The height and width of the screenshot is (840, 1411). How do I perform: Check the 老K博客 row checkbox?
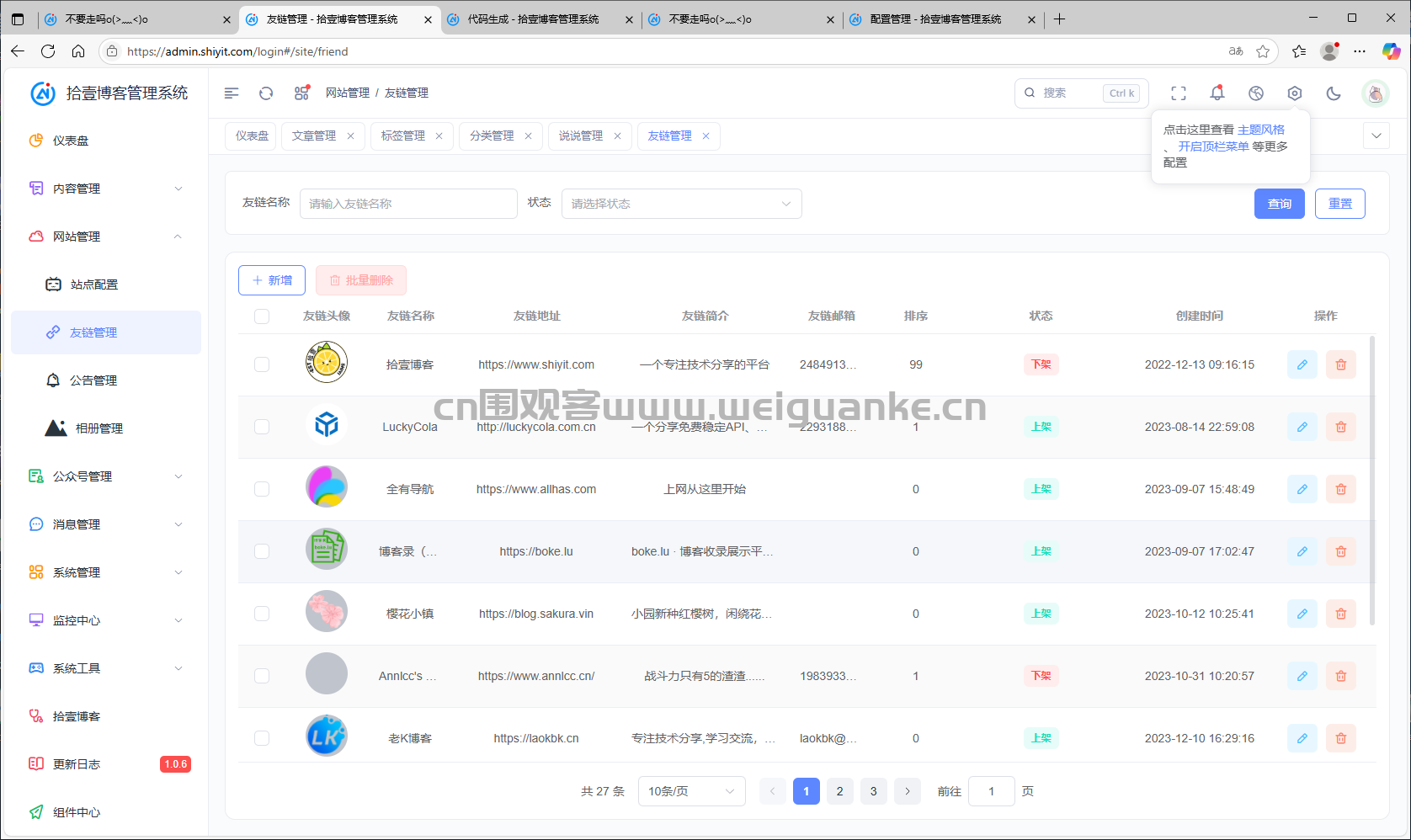tap(262, 738)
